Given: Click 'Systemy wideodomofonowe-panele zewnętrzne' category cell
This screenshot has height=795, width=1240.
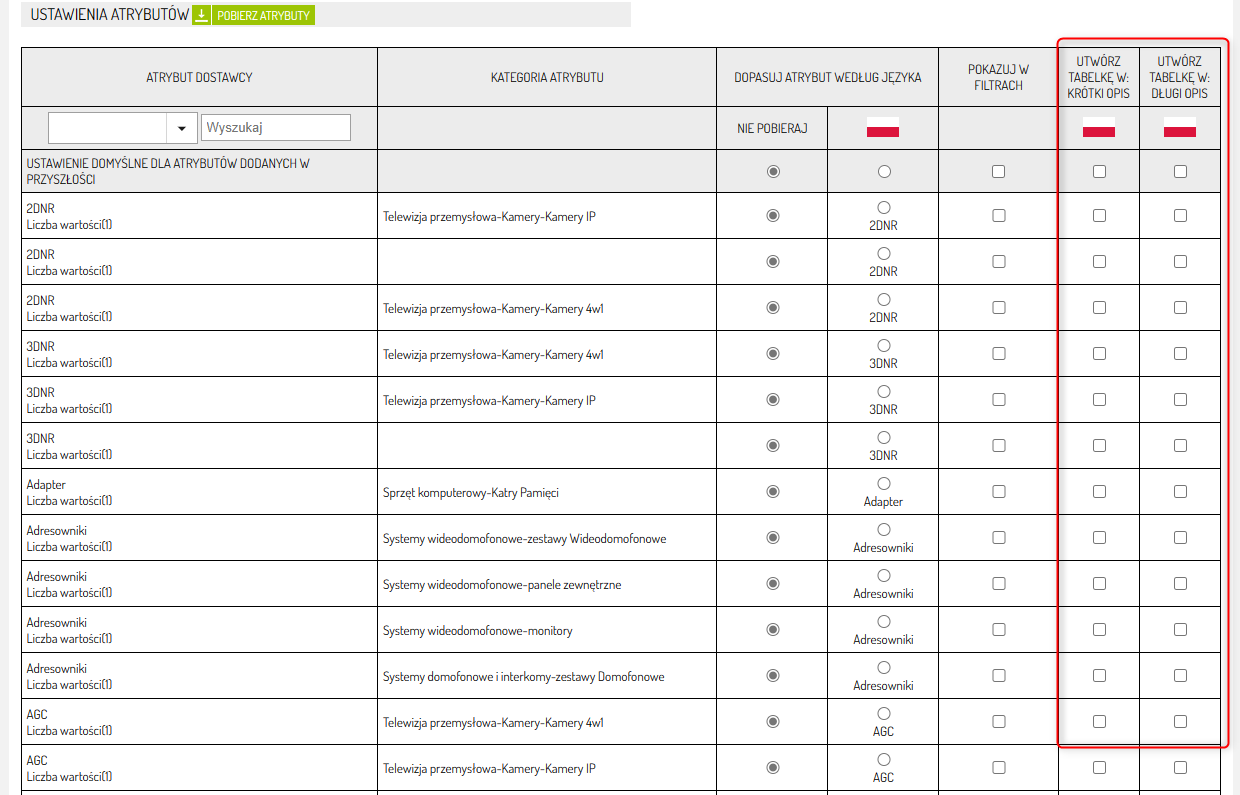Looking at the screenshot, I should point(547,584).
